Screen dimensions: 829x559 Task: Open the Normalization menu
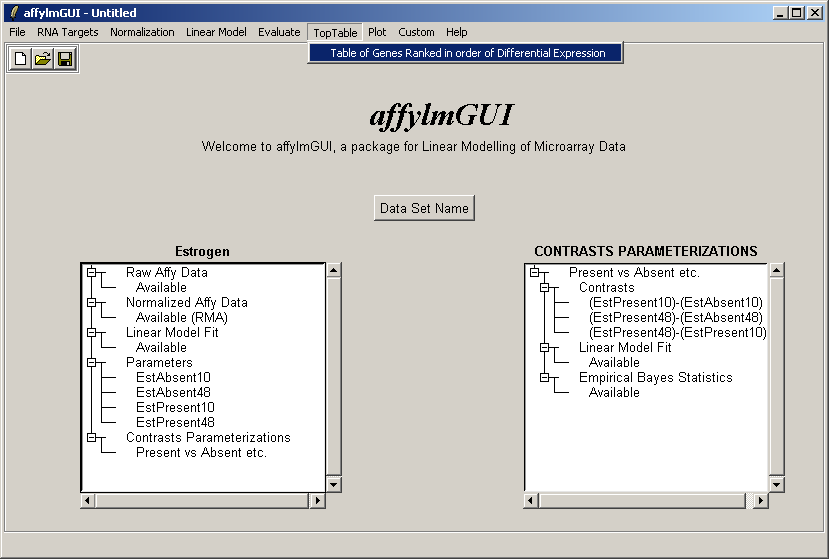pos(142,32)
